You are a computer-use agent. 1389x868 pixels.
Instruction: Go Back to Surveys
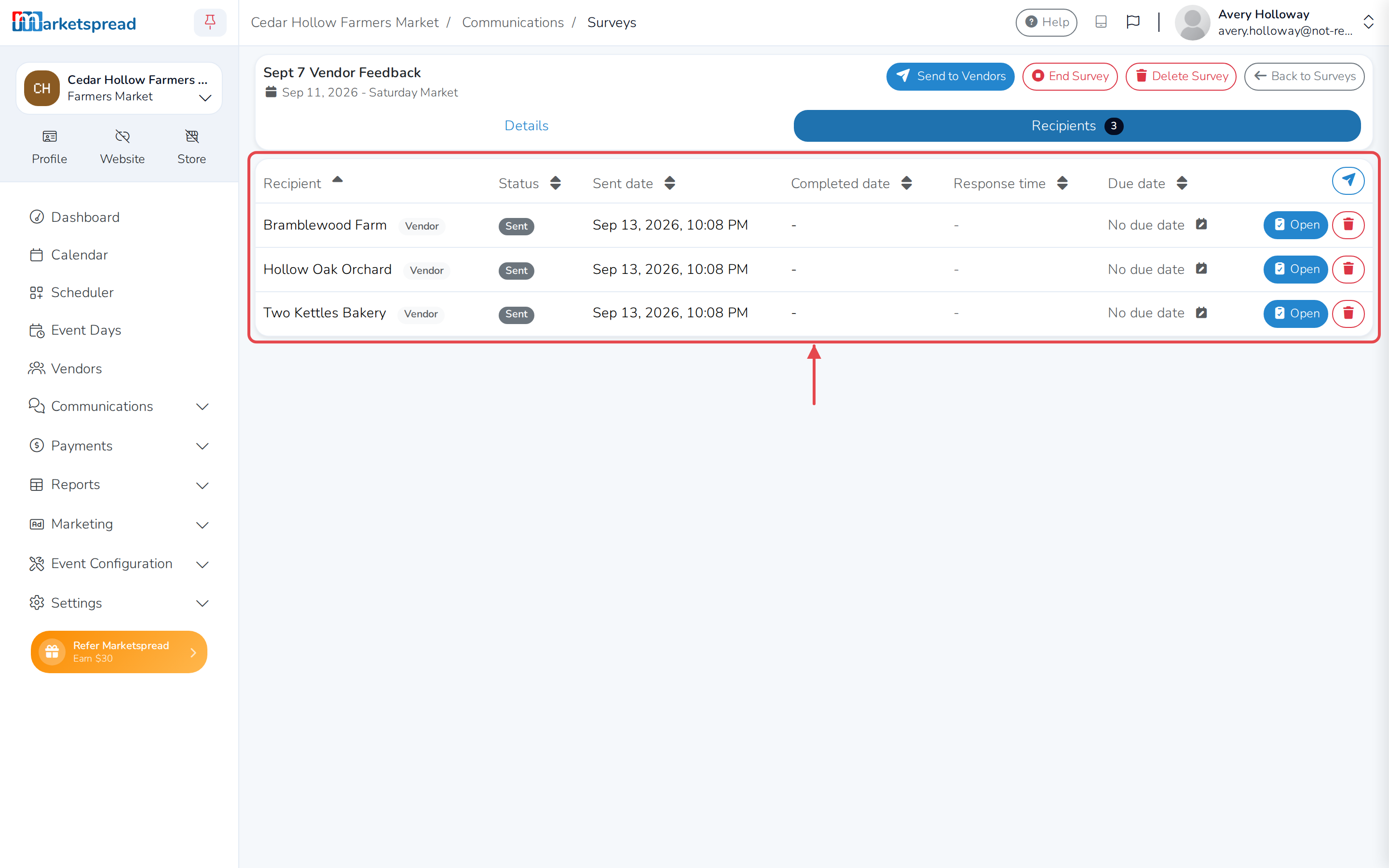click(x=1304, y=76)
